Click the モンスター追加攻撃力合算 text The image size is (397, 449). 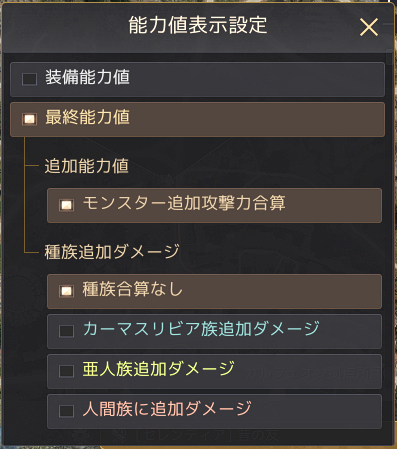[x=184, y=203]
